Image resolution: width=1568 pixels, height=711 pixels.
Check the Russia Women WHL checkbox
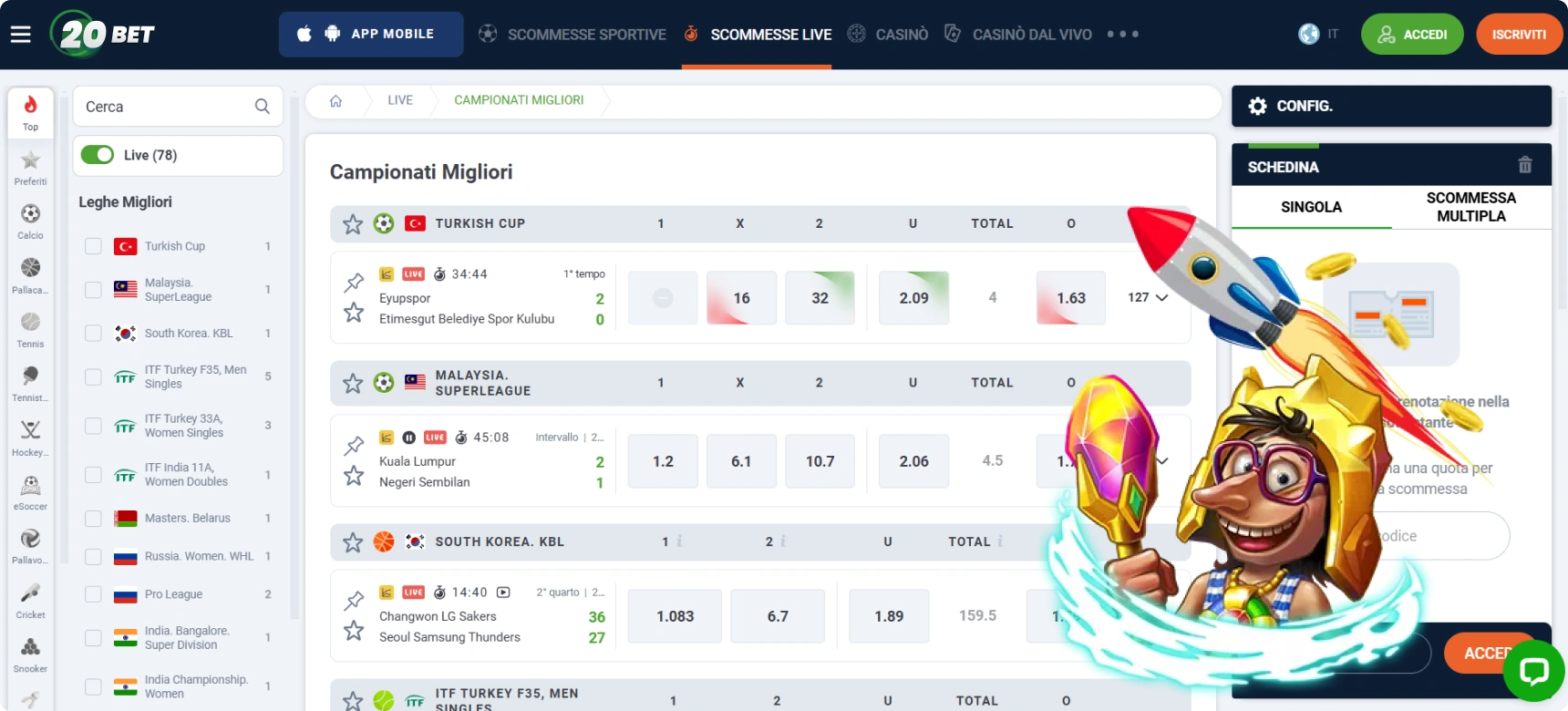point(93,557)
